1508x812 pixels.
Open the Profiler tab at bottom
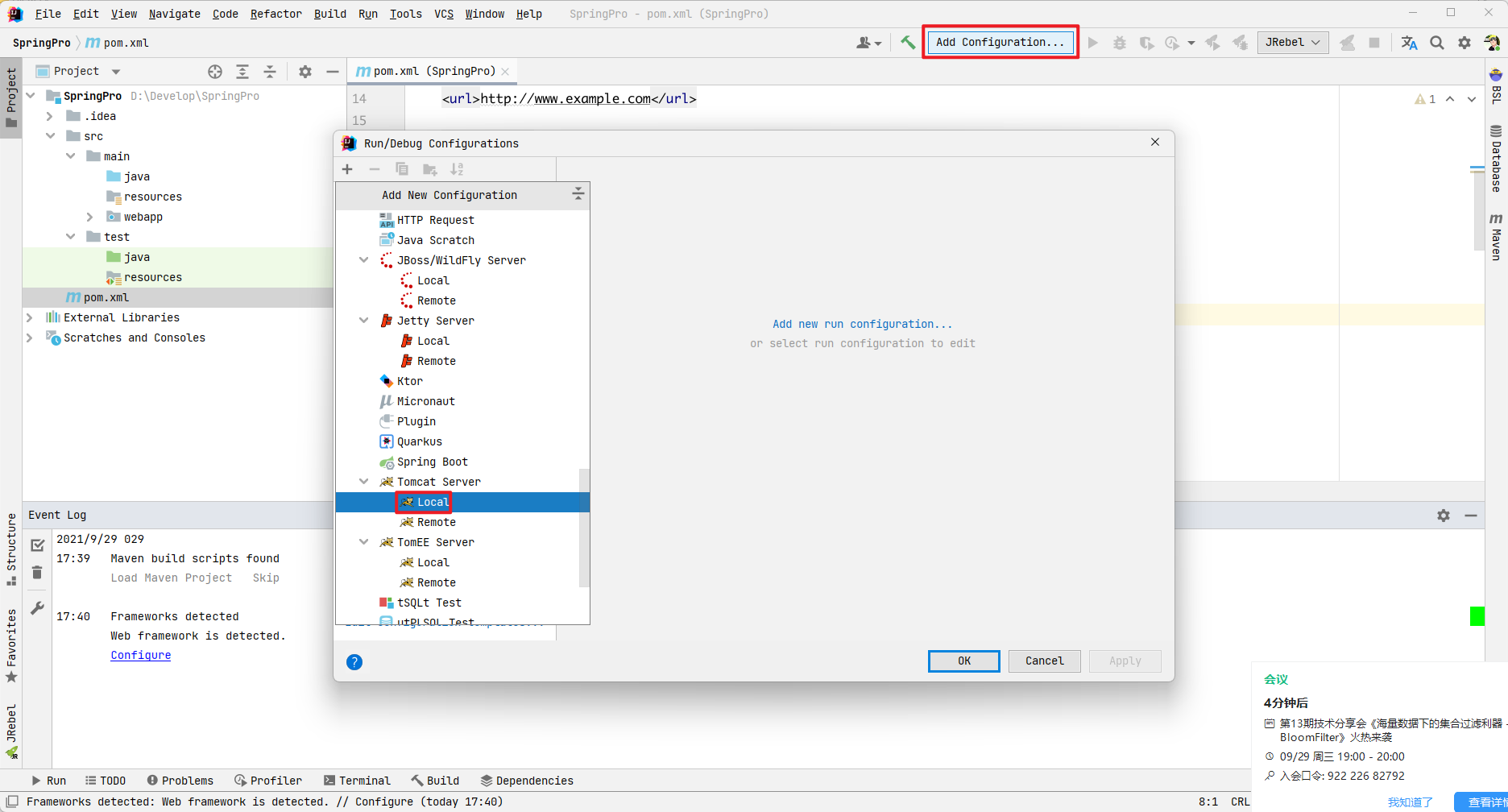coord(268,781)
